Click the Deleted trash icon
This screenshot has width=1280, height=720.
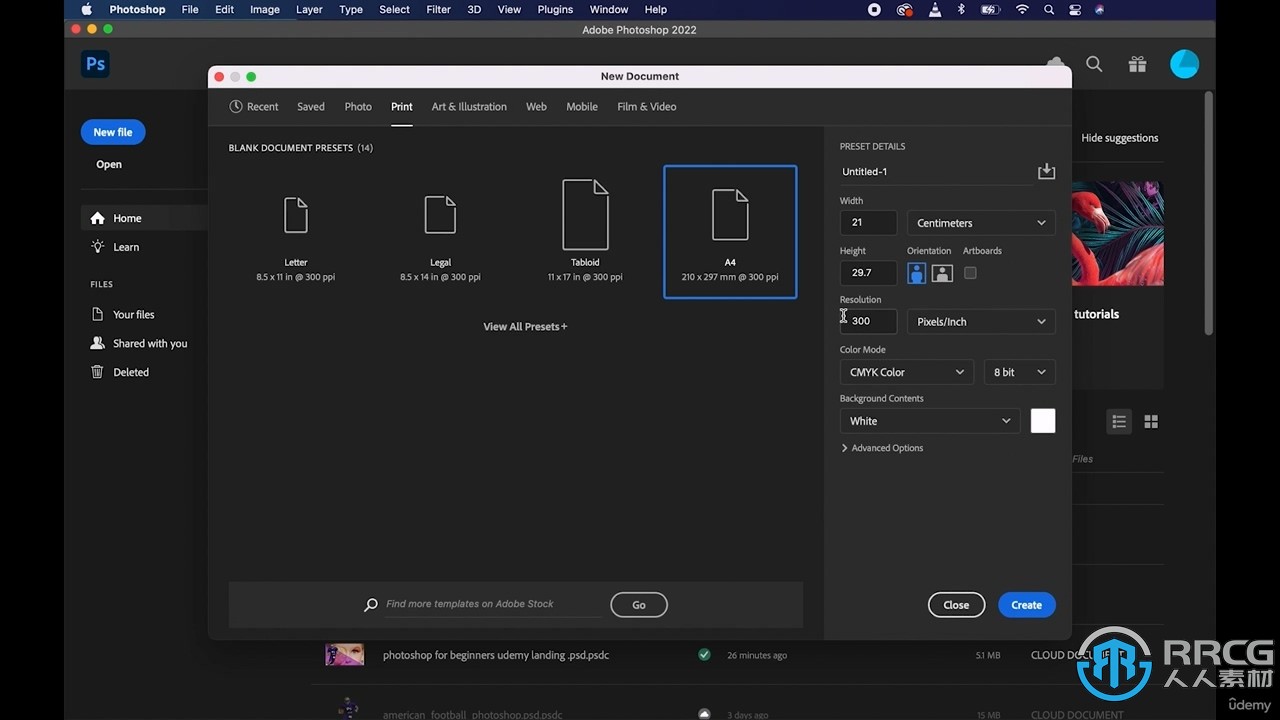coord(97,372)
